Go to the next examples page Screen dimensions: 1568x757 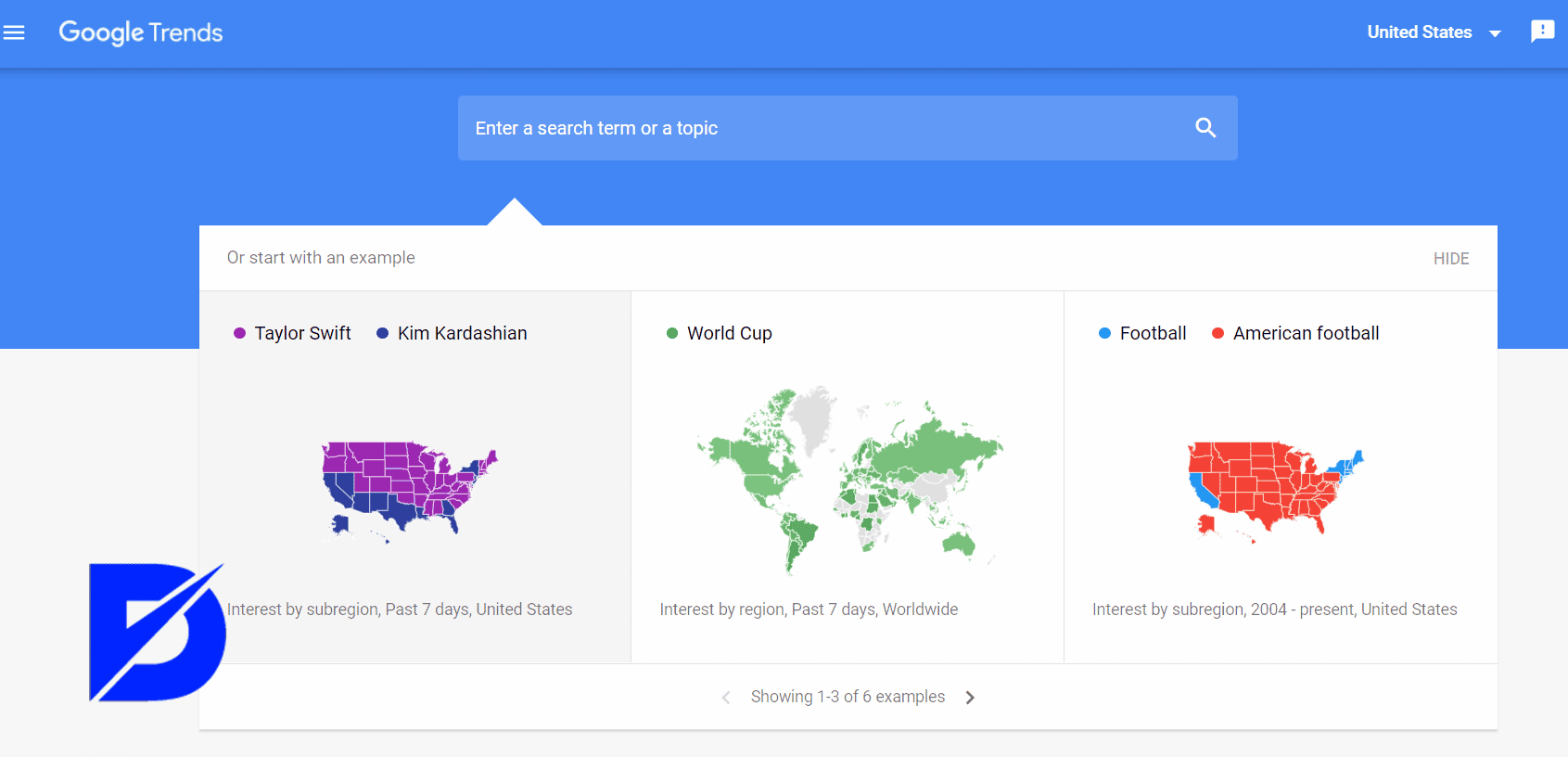point(970,698)
